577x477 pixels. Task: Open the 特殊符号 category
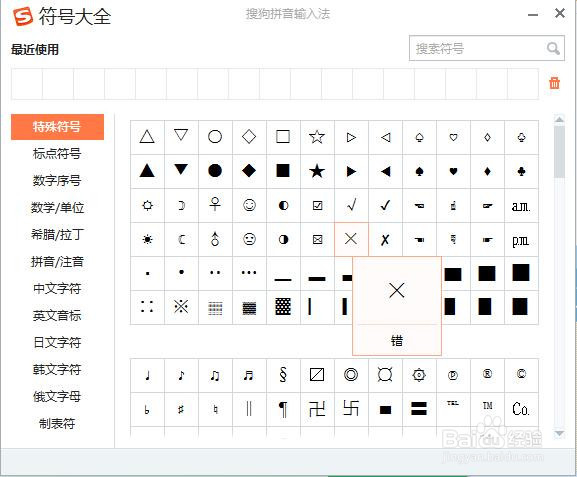57,127
